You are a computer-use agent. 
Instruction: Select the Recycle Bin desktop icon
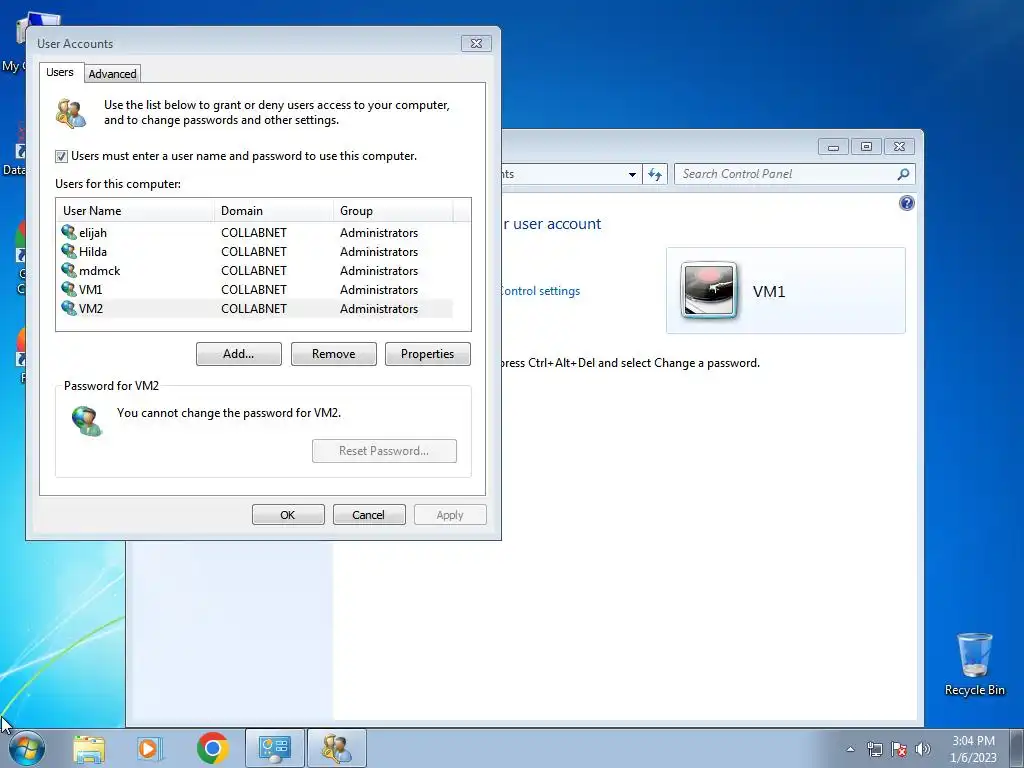click(974, 664)
